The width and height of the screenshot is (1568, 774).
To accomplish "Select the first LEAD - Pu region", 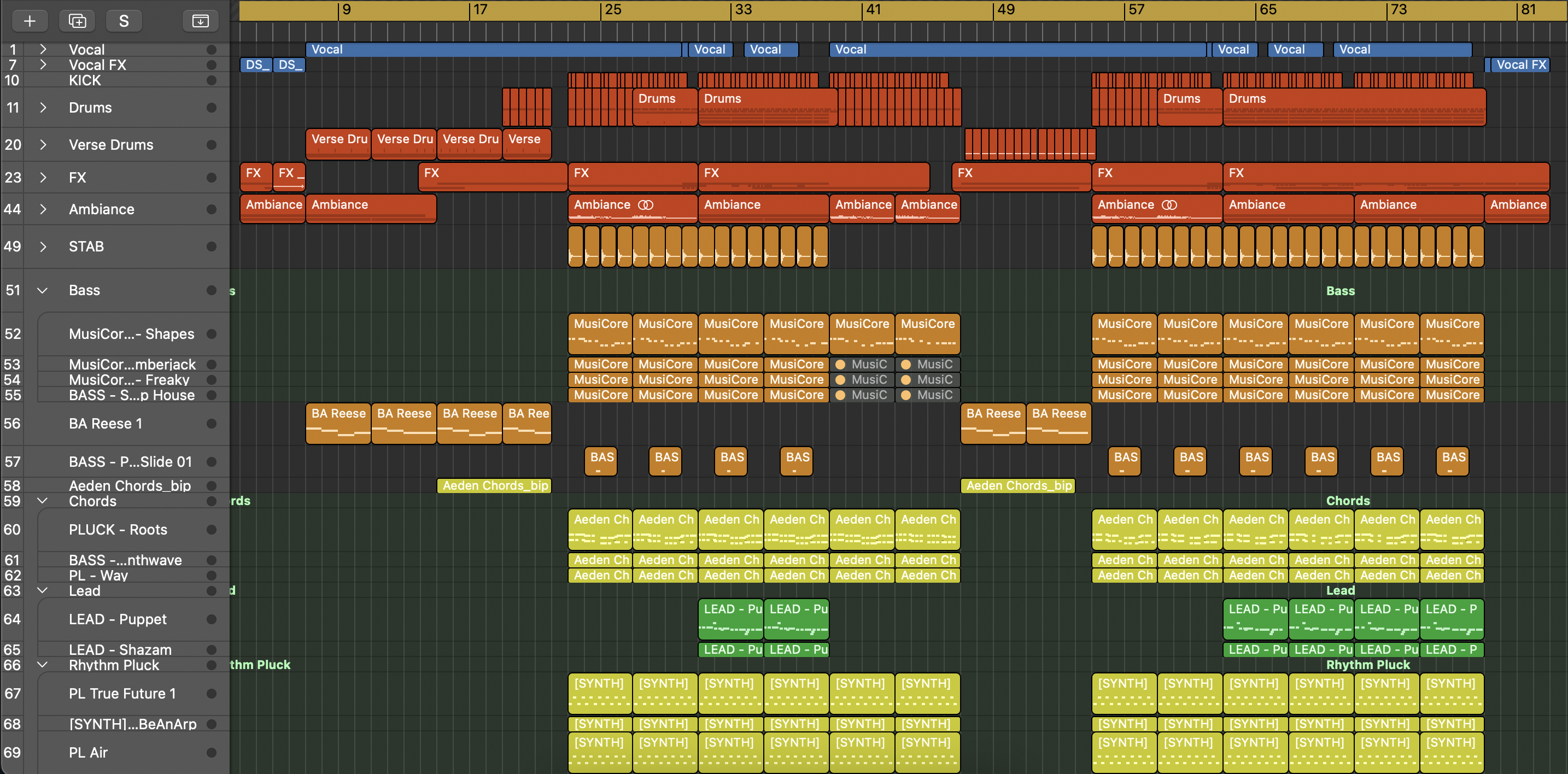I will (731, 619).
